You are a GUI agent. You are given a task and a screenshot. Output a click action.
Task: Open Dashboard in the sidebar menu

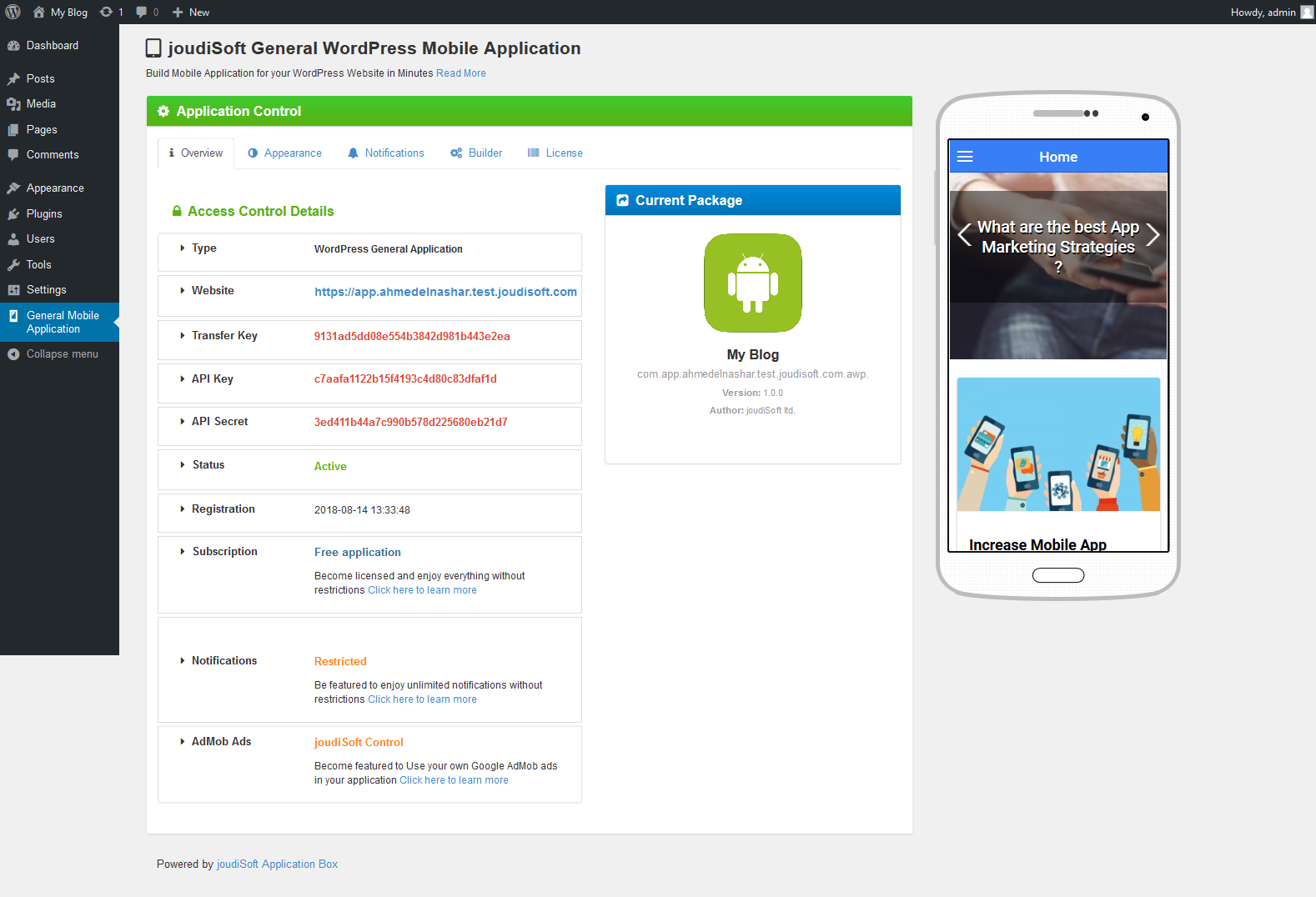tap(59, 46)
